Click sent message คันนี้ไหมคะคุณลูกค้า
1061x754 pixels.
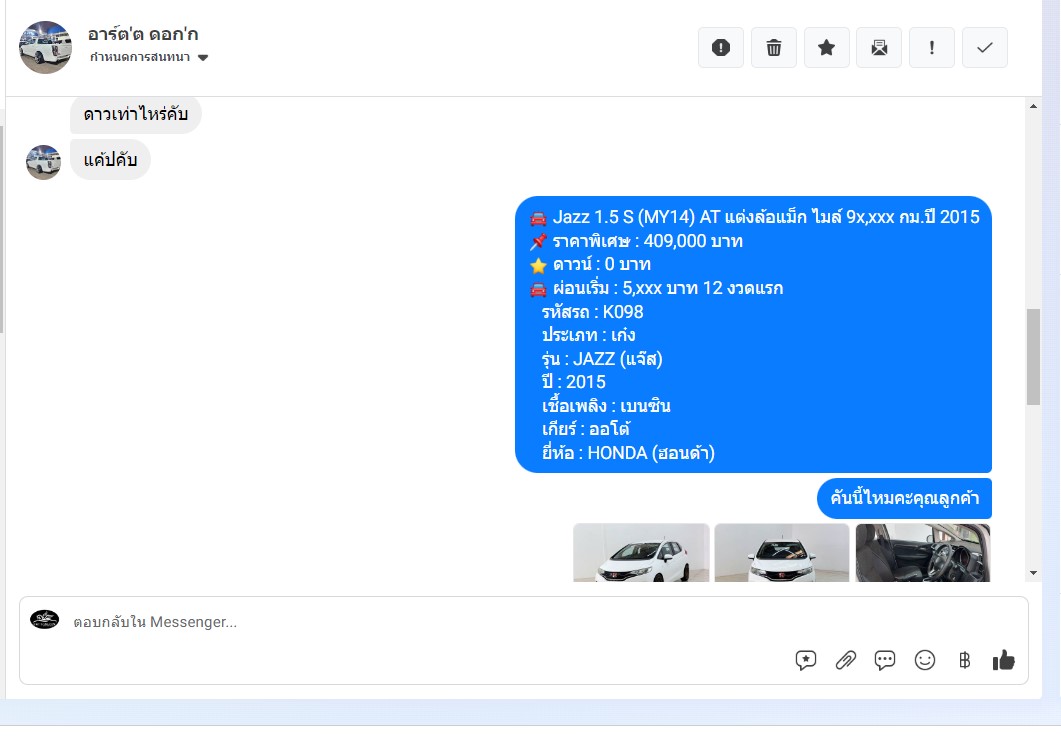coord(905,499)
